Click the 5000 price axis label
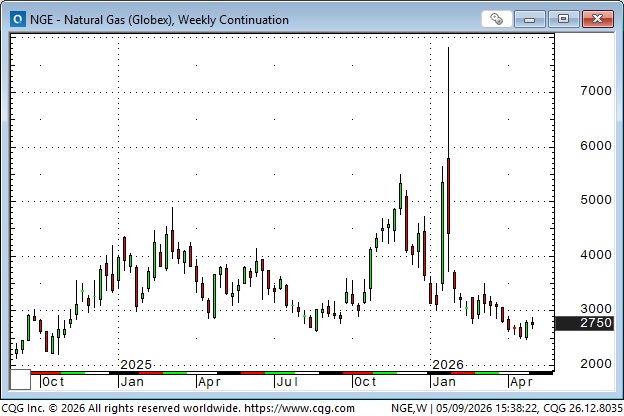Image resolution: width=624 pixels, height=416 pixels. pos(595,200)
